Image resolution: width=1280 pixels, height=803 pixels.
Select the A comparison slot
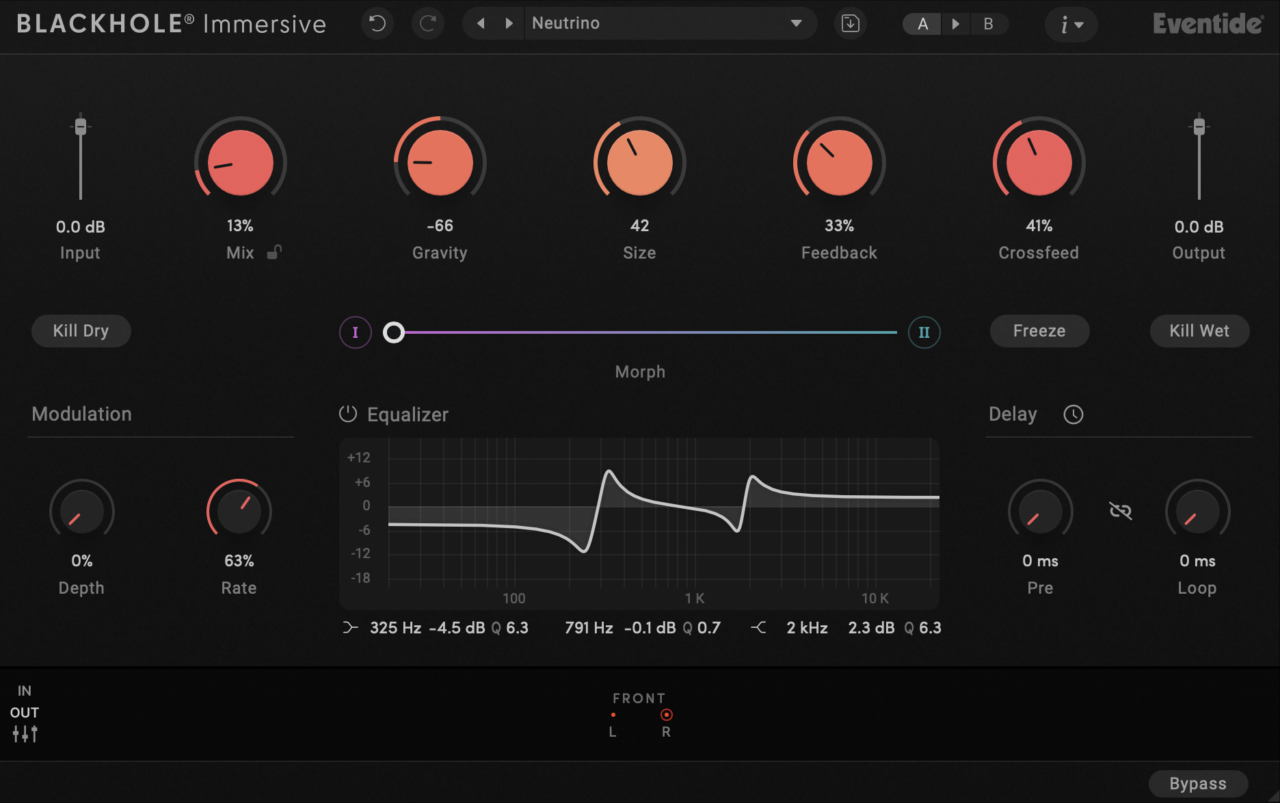(x=922, y=24)
